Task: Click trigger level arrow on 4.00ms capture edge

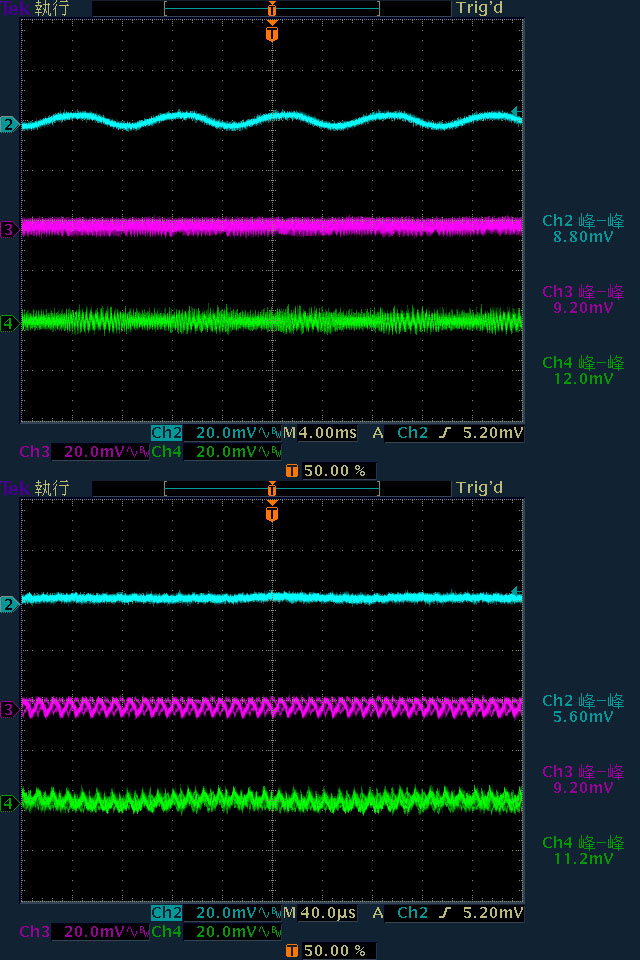Action: tap(516, 111)
